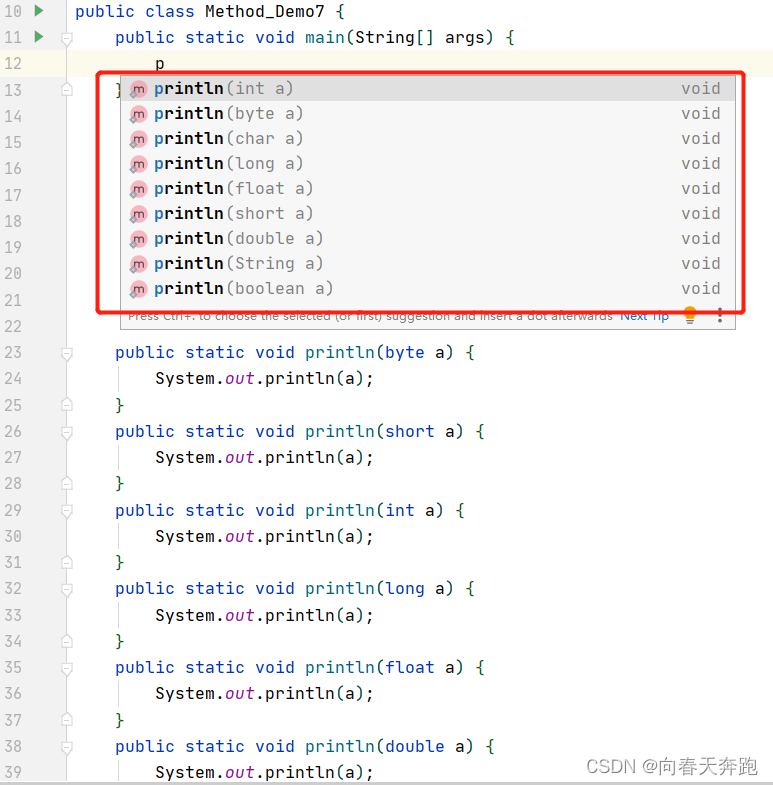Collapse println(int a) method on line 29

(67, 511)
